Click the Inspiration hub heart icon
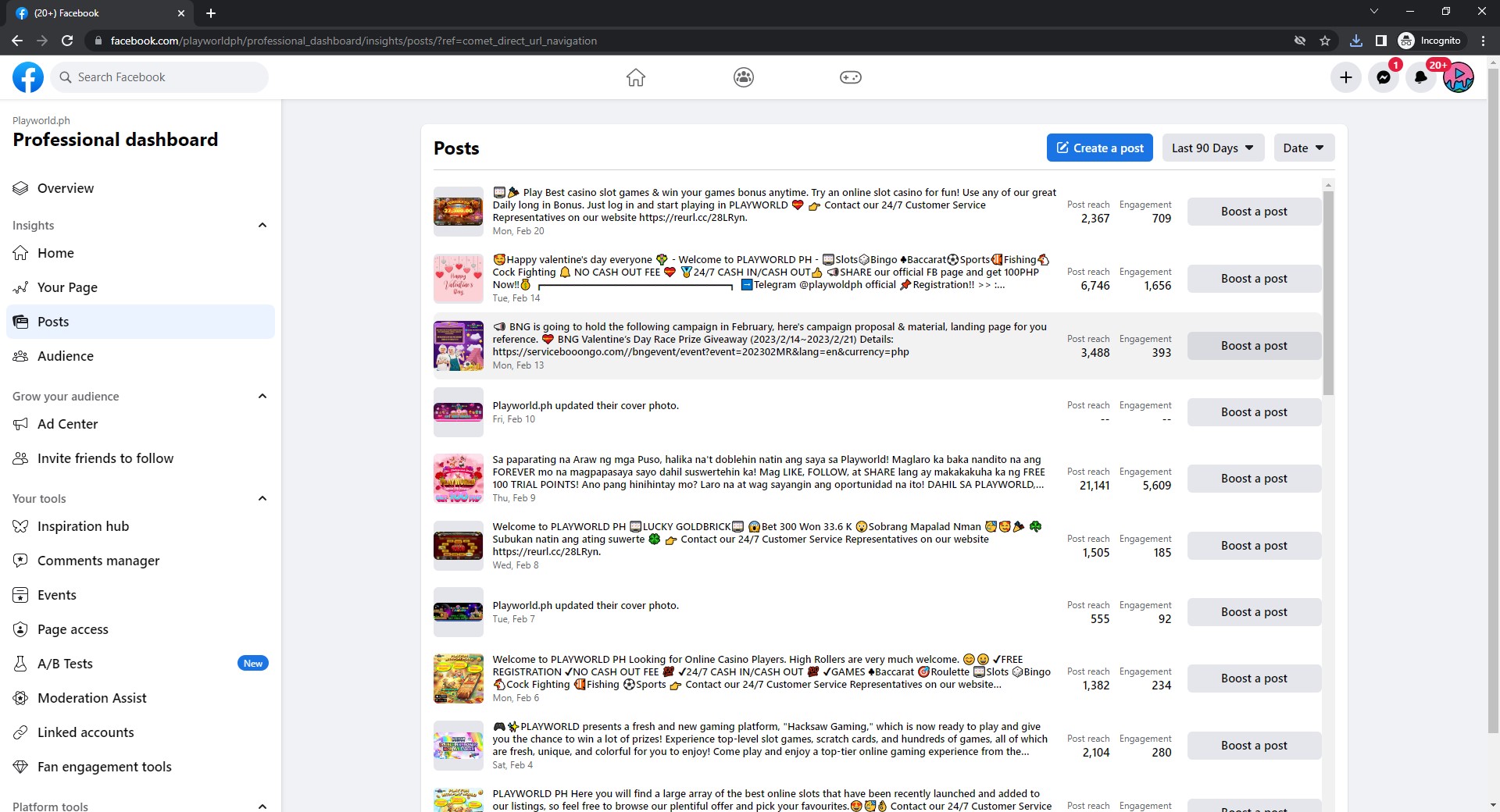Image resolution: width=1500 pixels, height=812 pixels. [20, 526]
